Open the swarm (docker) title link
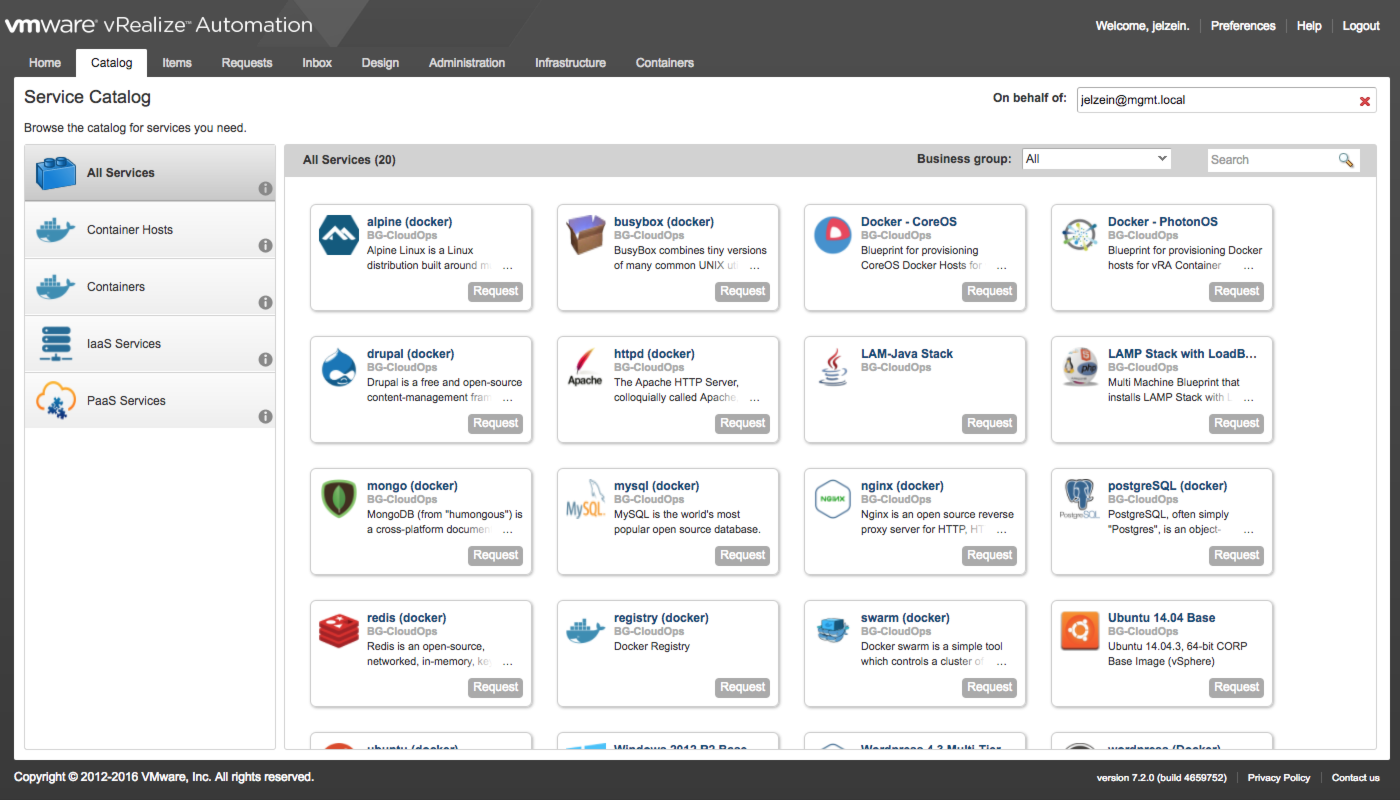Viewport: 1400px width, 800px height. pos(905,618)
